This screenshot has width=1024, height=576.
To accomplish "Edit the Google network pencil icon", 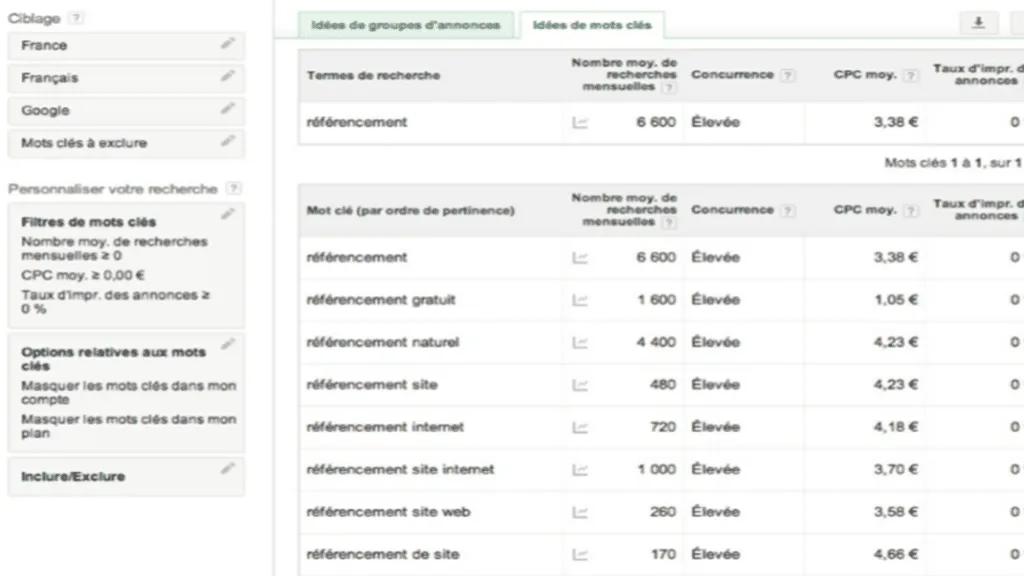I will (x=227, y=109).
